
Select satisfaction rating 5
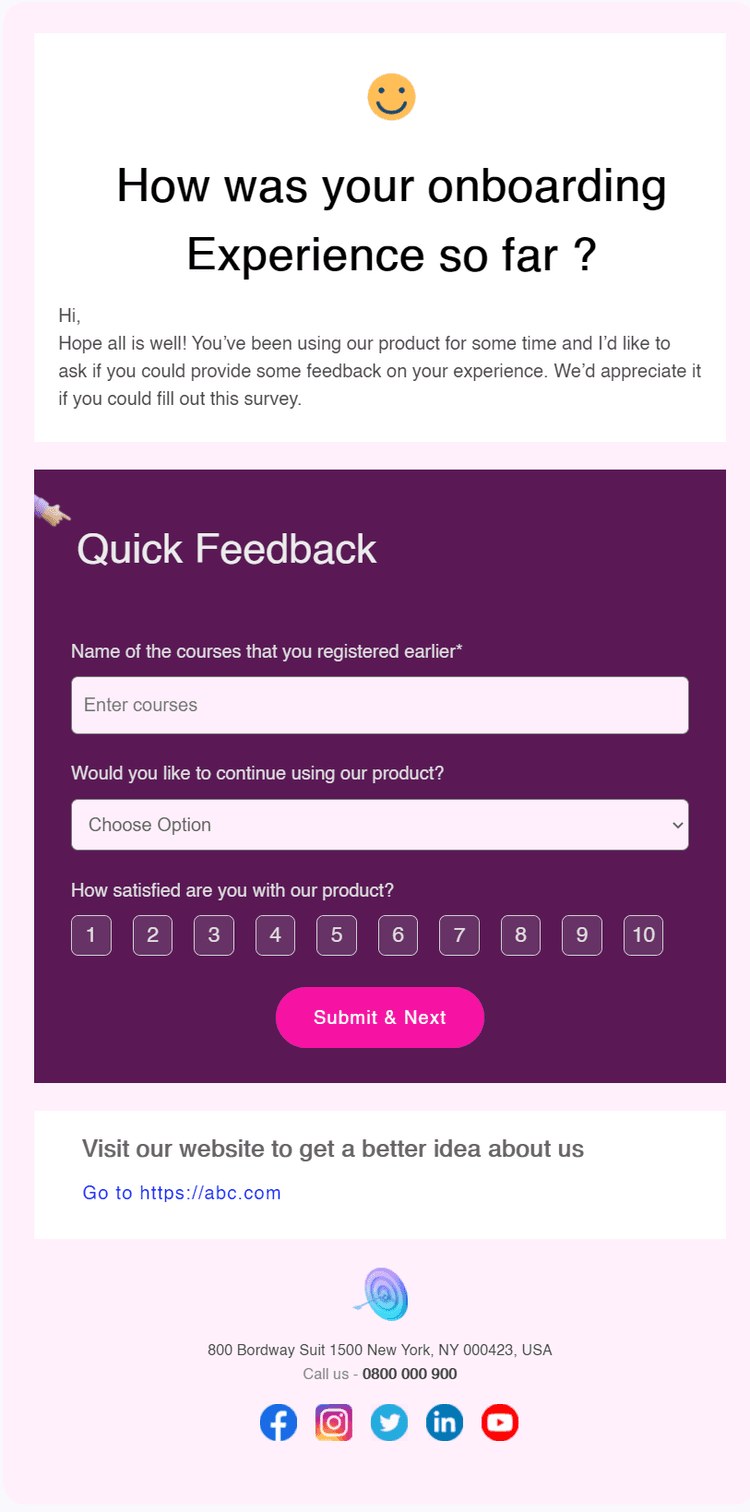pyautogui.click(x=336, y=935)
